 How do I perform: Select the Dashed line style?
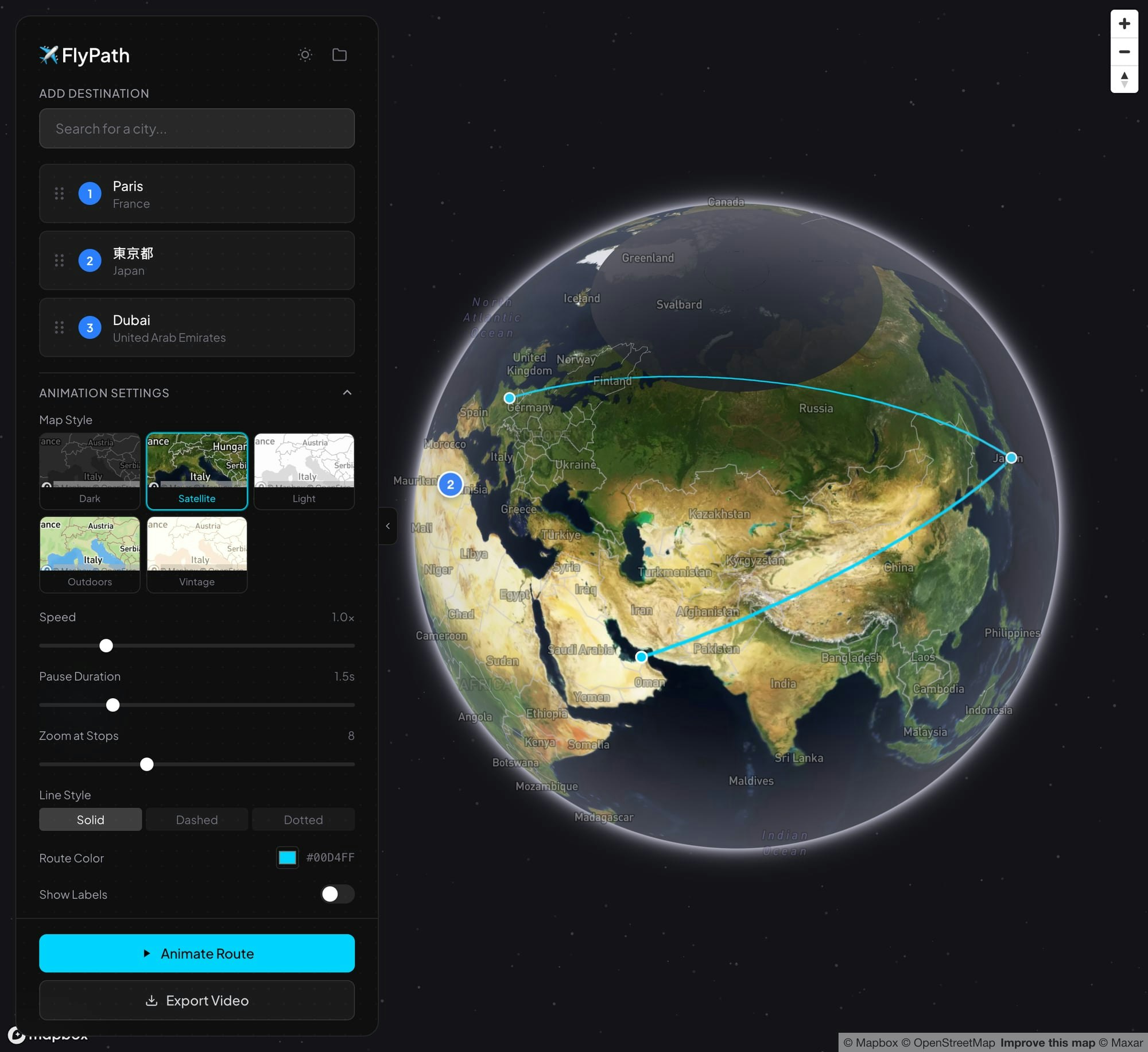pyautogui.click(x=196, y=819)
